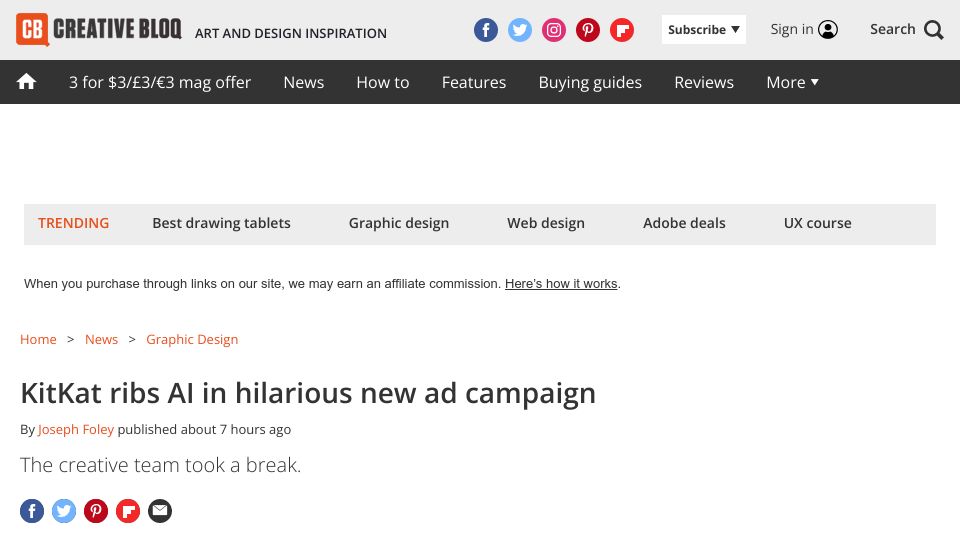The width and height of the screenshot is (960, 540).
Task: Click 'The creative team took a break.' subtitle
Action: tap(160, 465)
